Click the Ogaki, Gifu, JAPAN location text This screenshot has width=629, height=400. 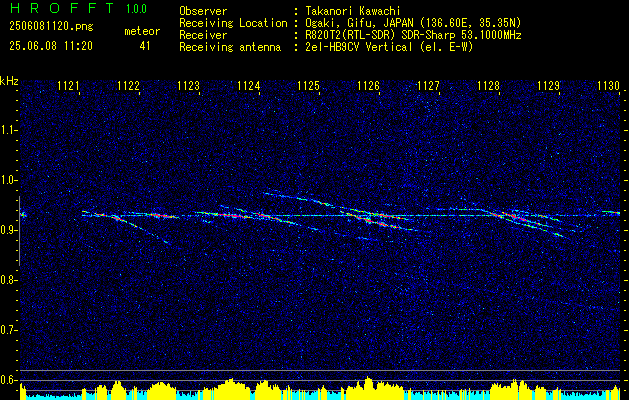tap(413, 23)
